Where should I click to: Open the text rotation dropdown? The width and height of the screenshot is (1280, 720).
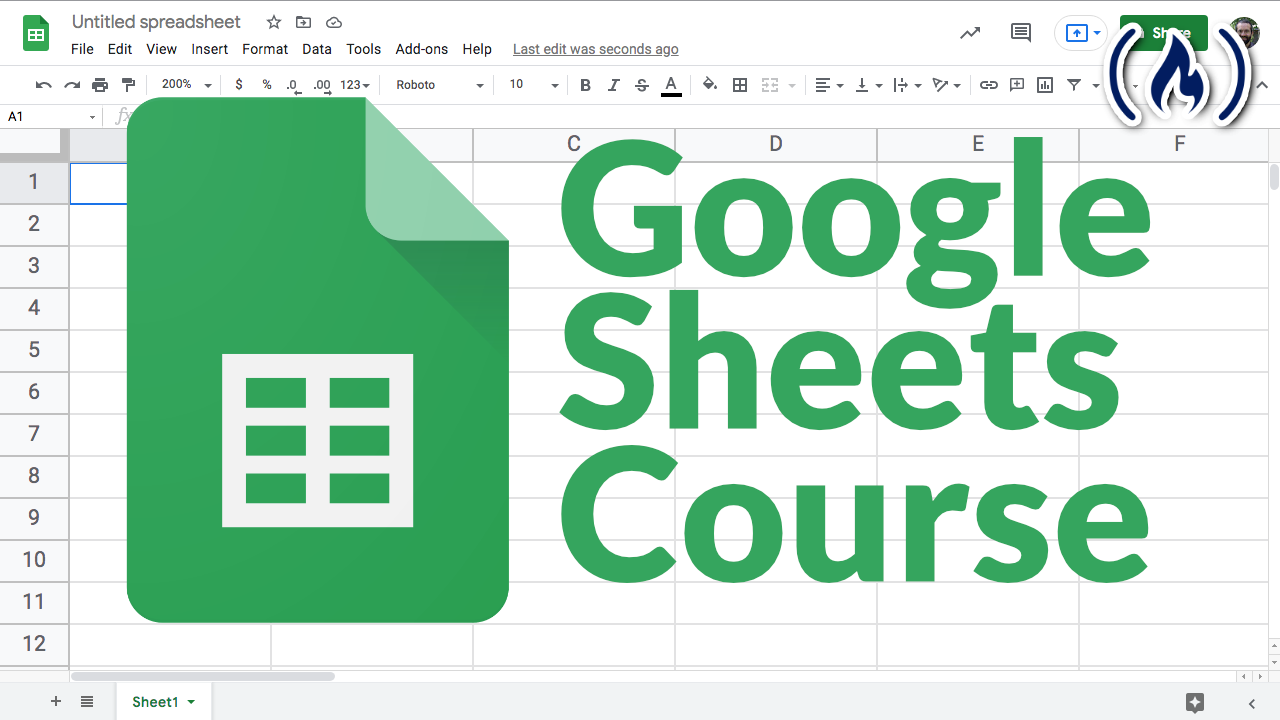(x=946, y=85)
